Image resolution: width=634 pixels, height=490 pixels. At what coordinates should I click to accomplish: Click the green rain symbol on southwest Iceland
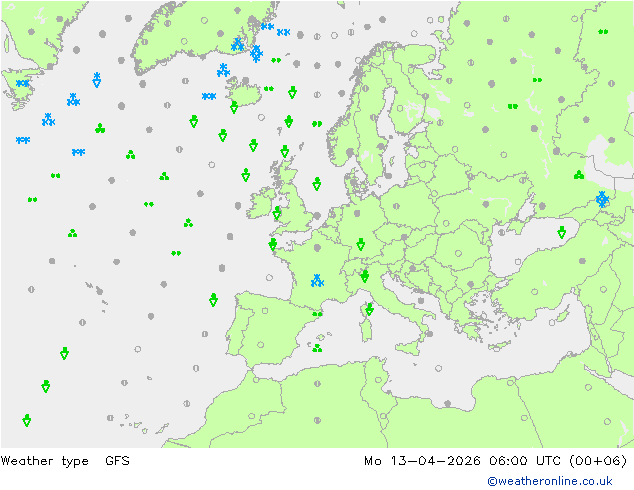[234, 107]
